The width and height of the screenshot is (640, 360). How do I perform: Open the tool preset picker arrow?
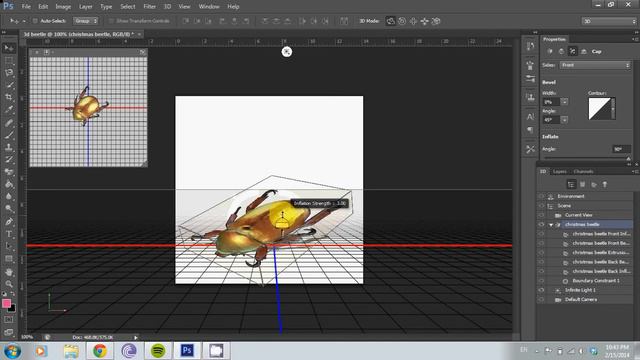pyautogui.click(x=24, y=21)
